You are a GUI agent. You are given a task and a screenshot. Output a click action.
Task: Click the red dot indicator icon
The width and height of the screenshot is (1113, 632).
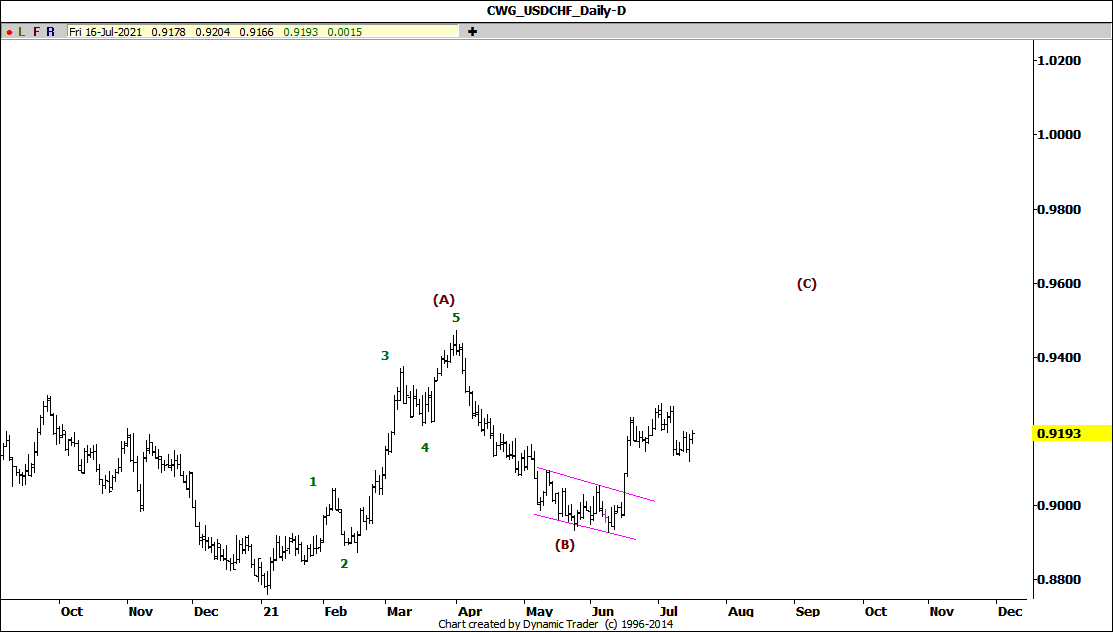coord(9,32)
